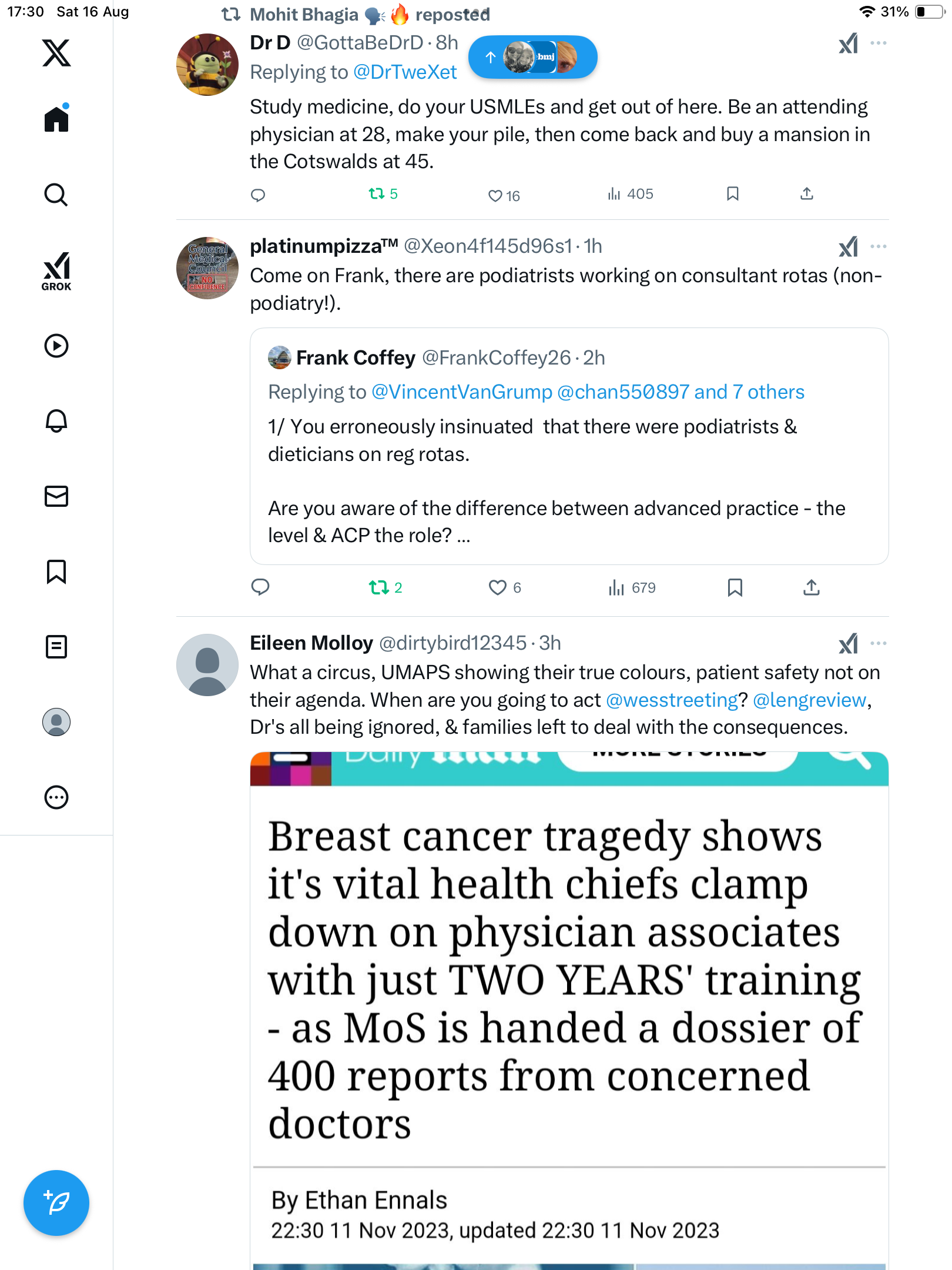Image resolution: width=952 pixels, height=1270 pixels.
Task: Toggle repost on platinumpizza's post
Action: 378,587
